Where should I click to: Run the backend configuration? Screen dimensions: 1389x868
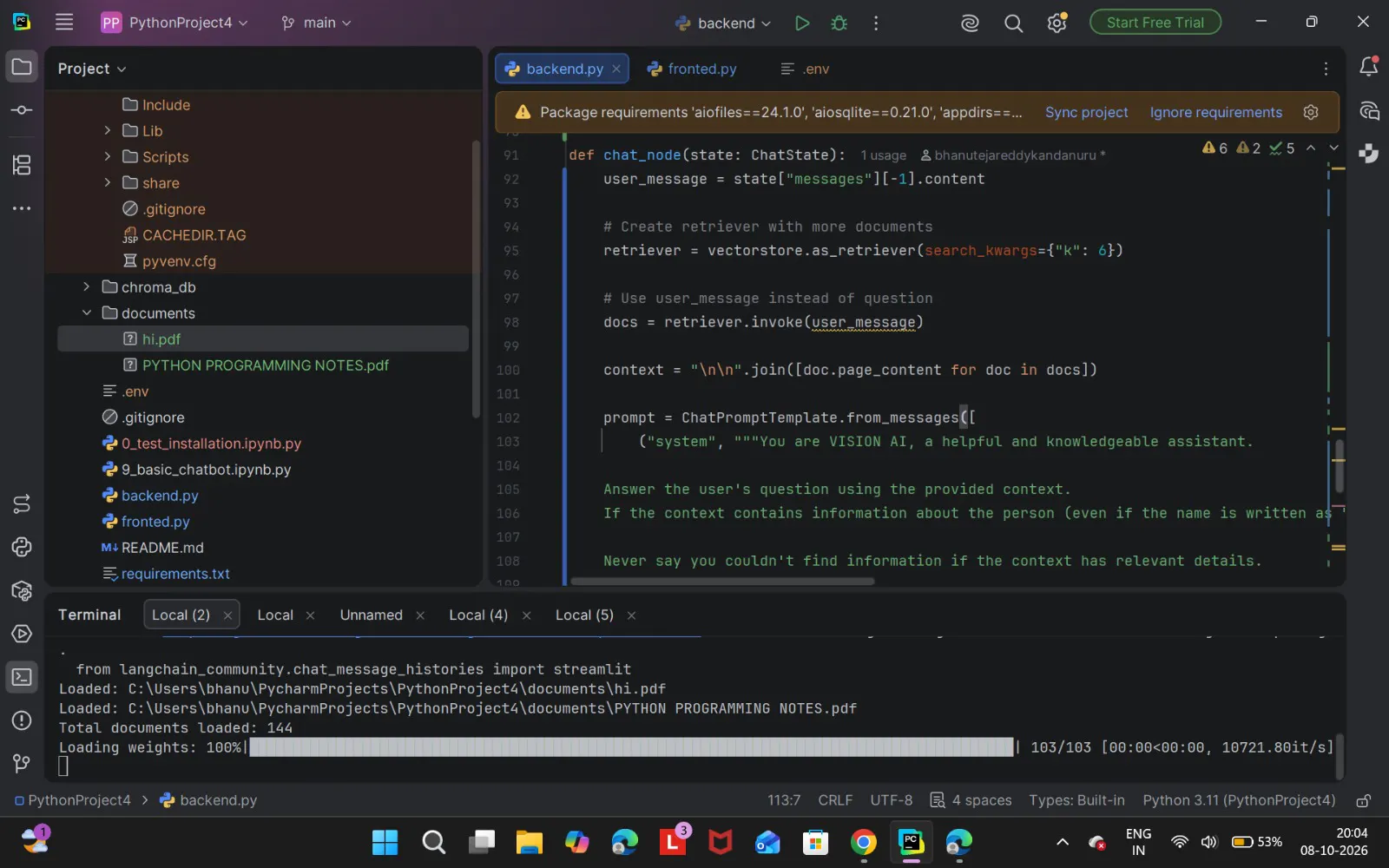[802, 23]
